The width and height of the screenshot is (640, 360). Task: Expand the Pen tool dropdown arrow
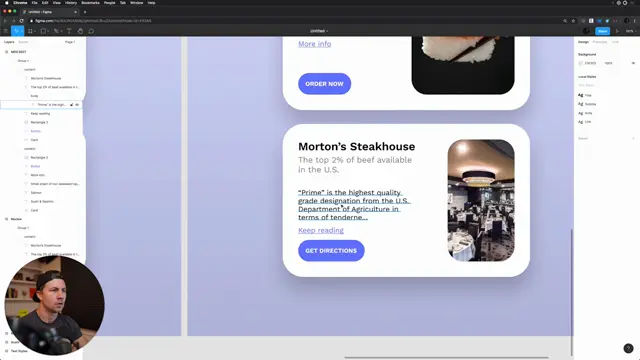click(61, 31)
